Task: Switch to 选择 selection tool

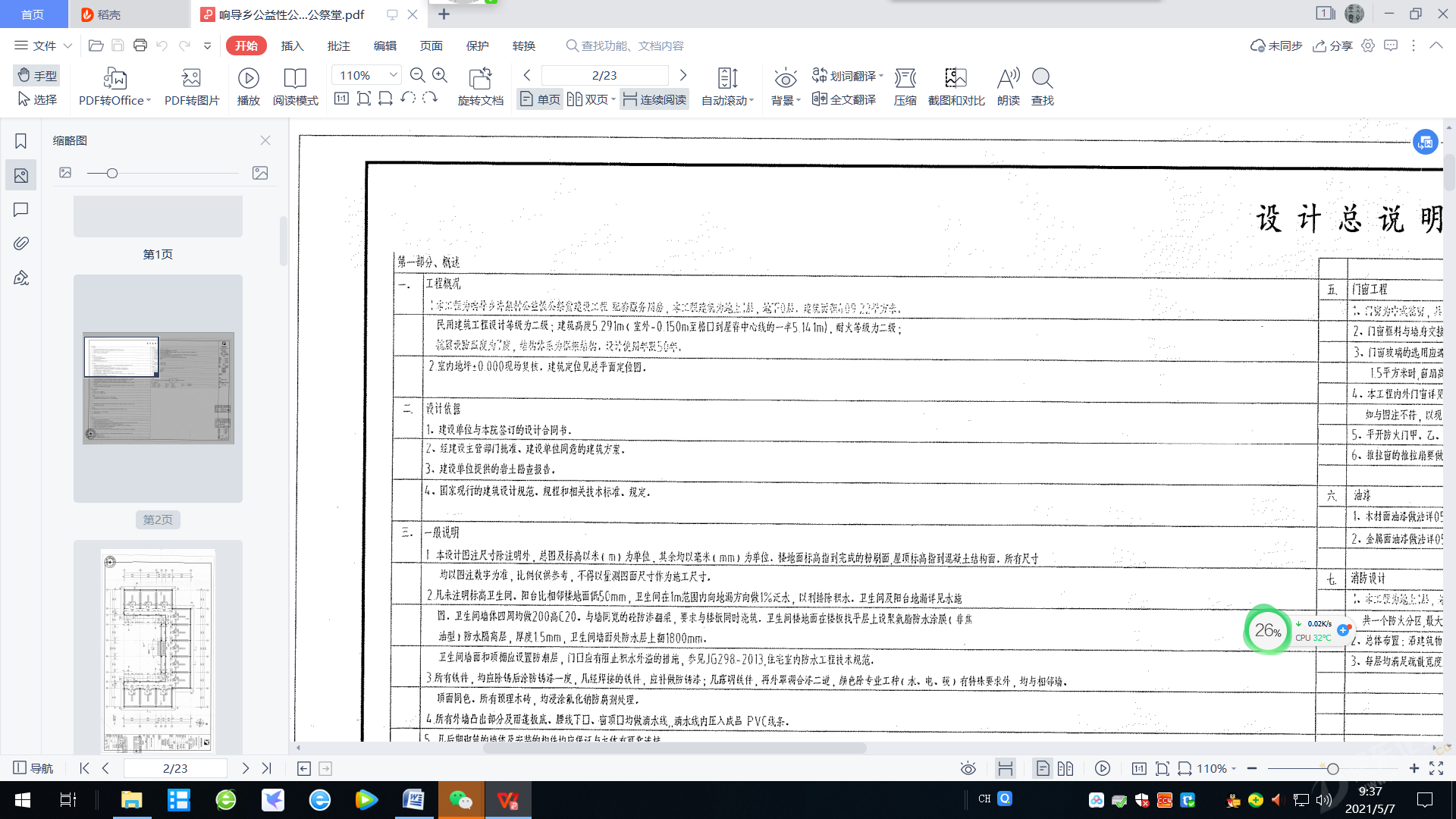Action: [x=36, y=99]
